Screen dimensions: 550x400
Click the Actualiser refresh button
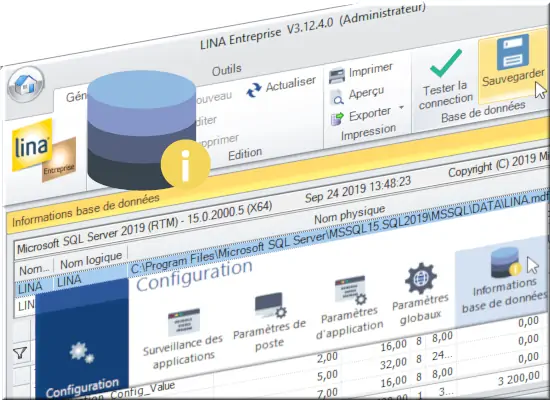[281, 86]
